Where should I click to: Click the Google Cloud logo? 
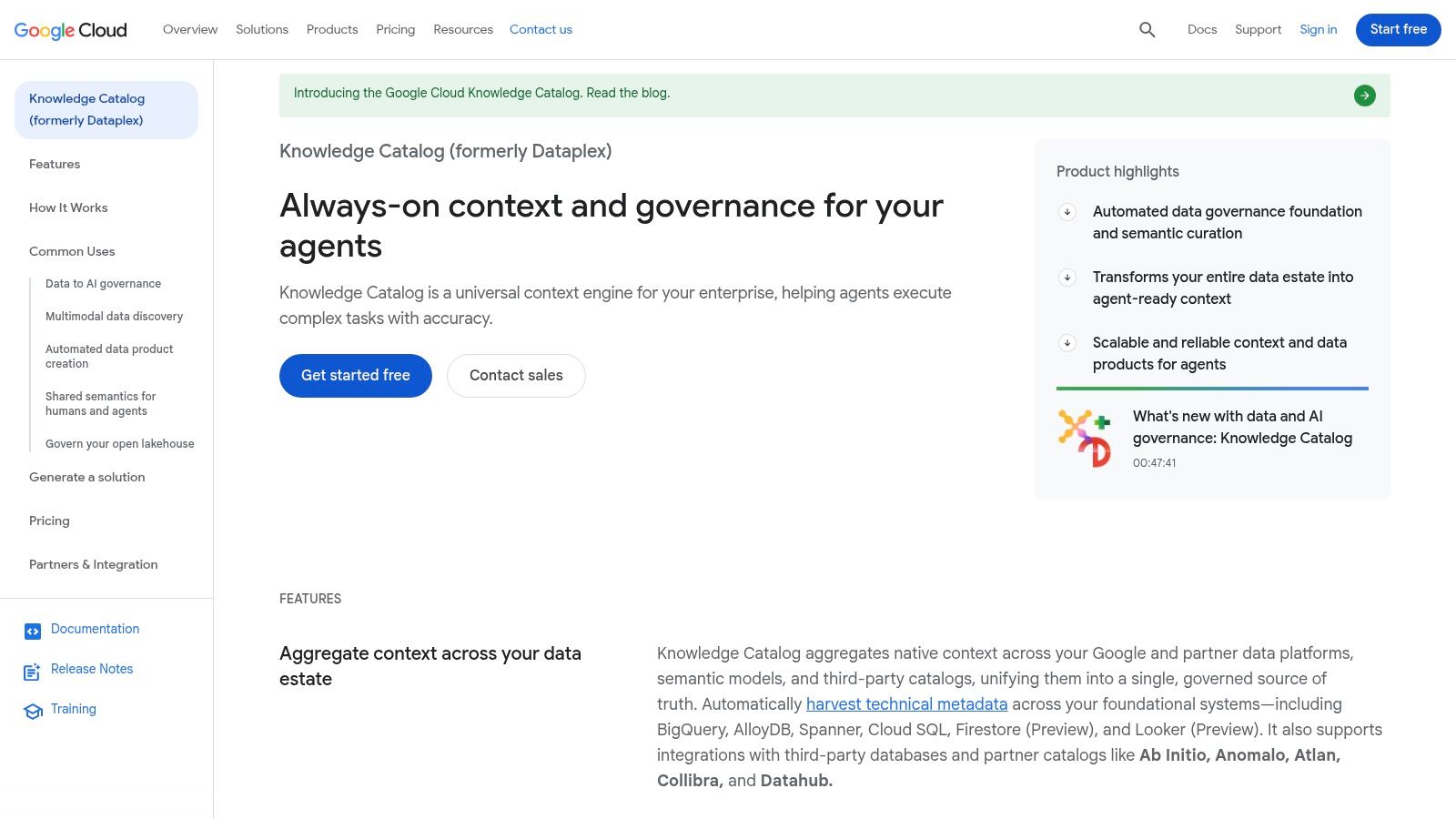coord(71,30)
